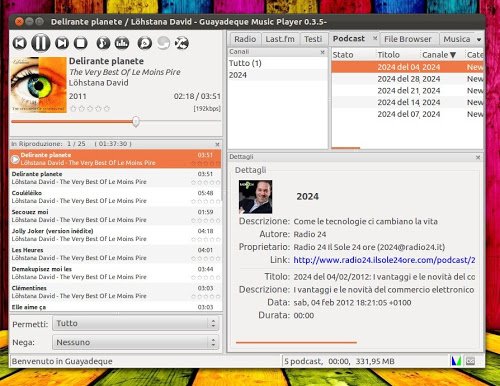Click blue-green level indicator in status bar

pyautogui.click(x=456, y=361)
